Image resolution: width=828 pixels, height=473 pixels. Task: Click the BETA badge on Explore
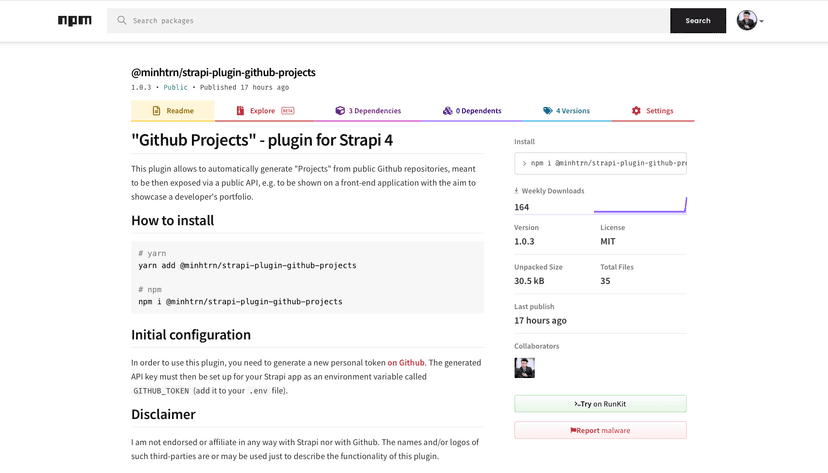(x=288, y=111)
